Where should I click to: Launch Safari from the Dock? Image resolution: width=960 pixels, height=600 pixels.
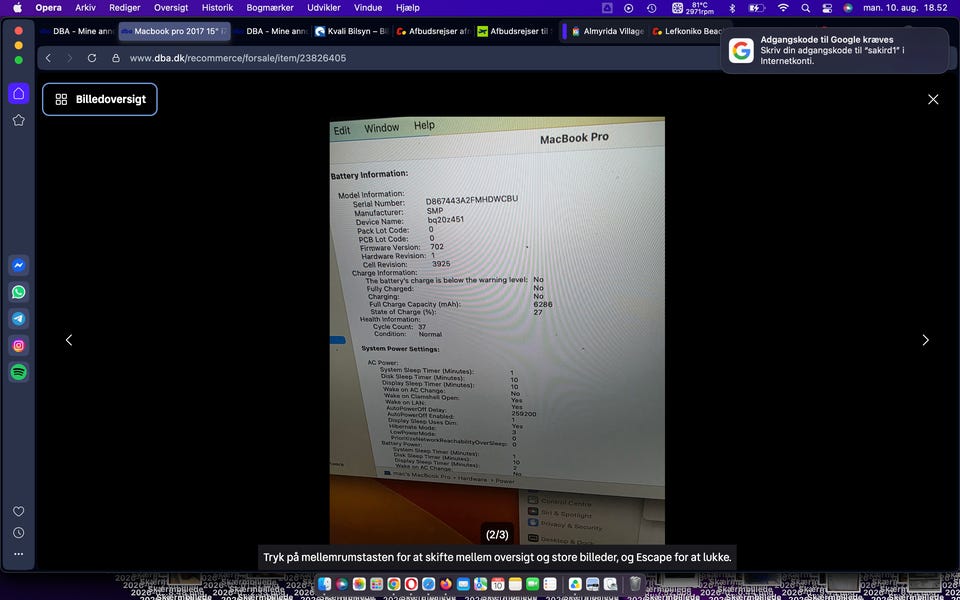coord(429,584)
